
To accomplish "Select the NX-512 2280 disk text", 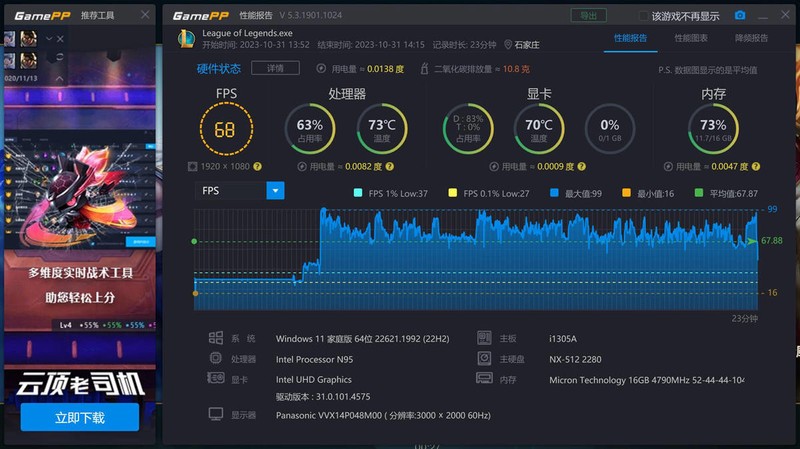I will click(575, 359).
